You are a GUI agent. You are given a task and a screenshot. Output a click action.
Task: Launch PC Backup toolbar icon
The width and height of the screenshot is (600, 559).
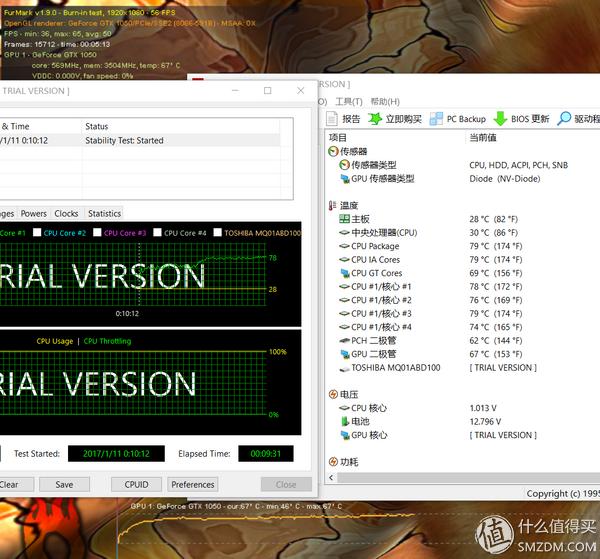[436, 119]
